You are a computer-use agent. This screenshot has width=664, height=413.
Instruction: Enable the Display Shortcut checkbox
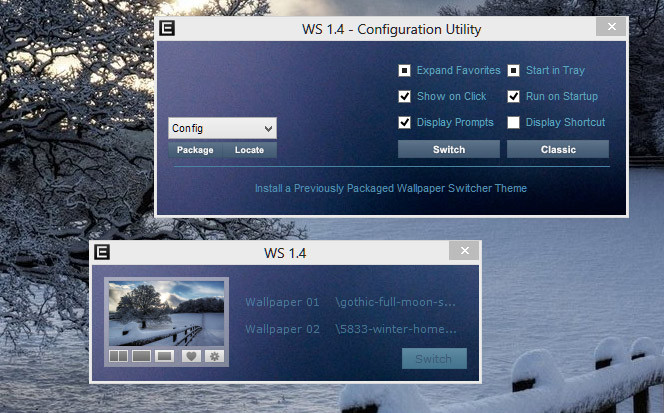click(x=514, y=122)
